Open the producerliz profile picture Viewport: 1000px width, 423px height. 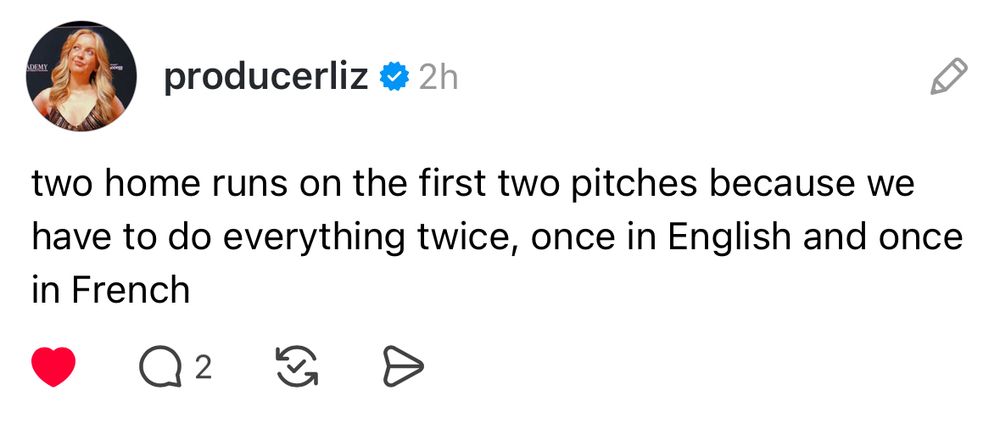pyautogui.click(x=80, y=76)
